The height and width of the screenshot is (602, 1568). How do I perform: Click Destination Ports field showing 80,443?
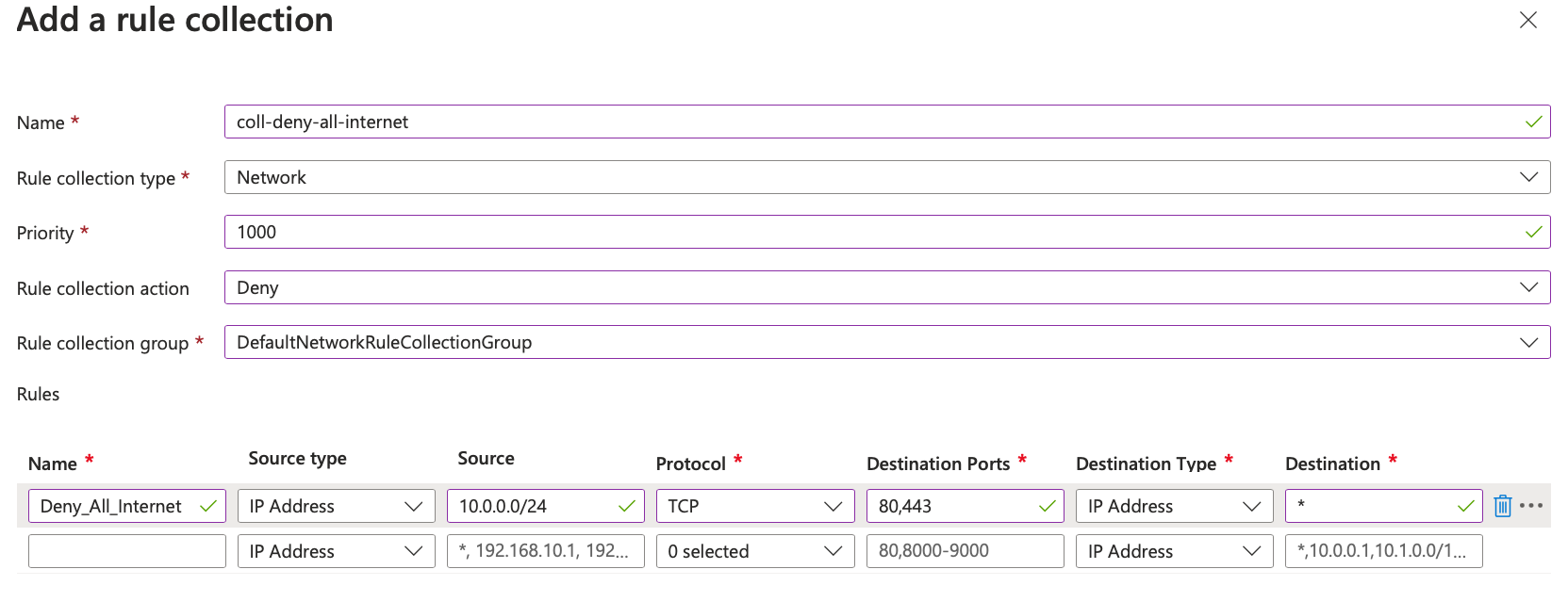coord(952,506)
